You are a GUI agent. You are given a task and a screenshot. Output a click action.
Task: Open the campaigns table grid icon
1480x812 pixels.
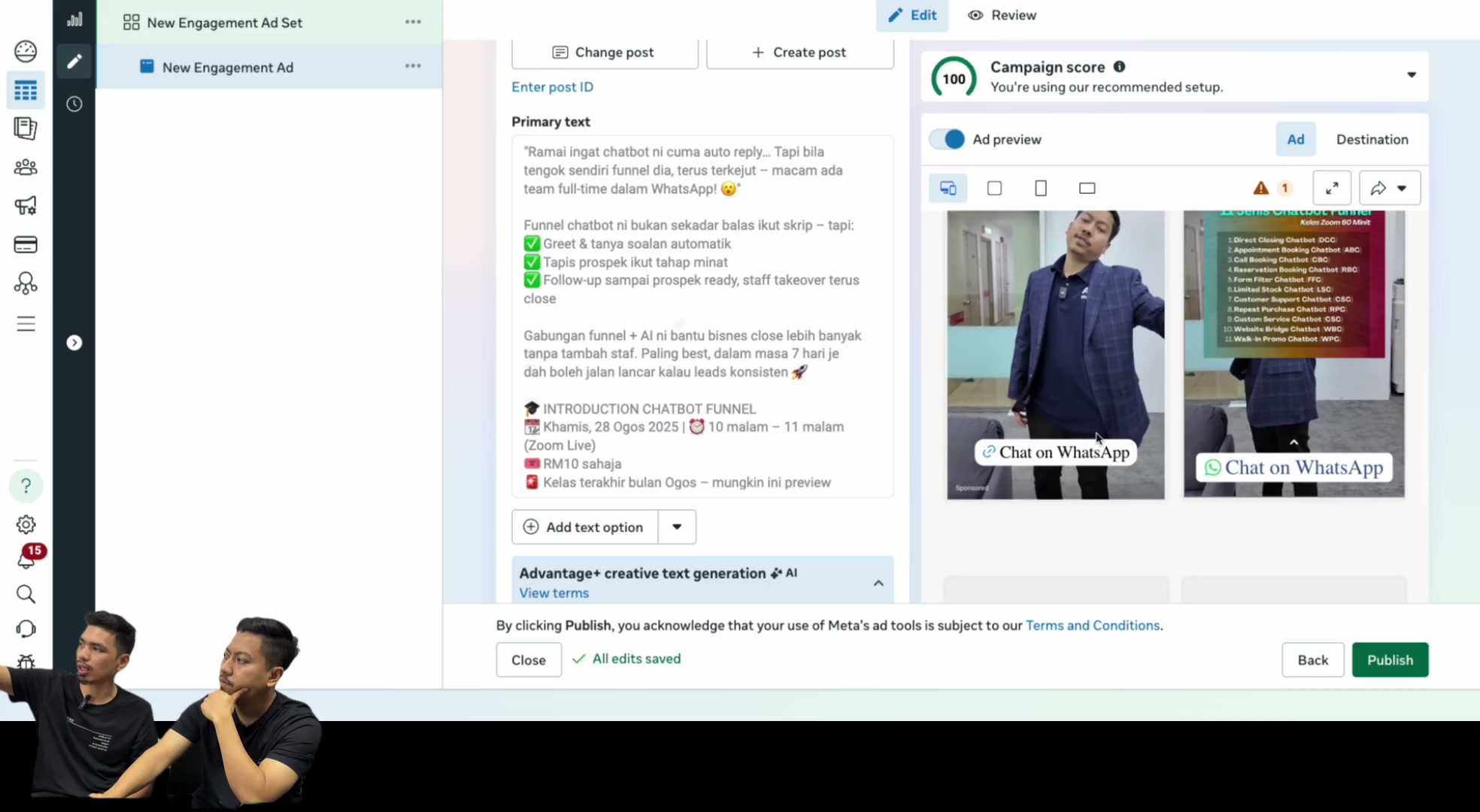pyautogui.click(x=26, y=90)
